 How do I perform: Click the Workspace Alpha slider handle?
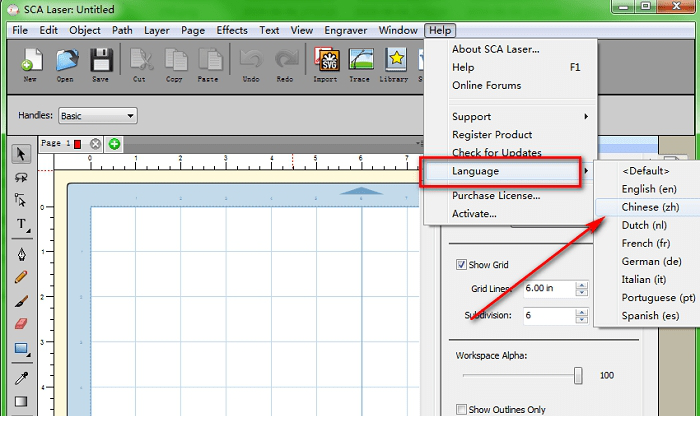[x=578, y=375]
